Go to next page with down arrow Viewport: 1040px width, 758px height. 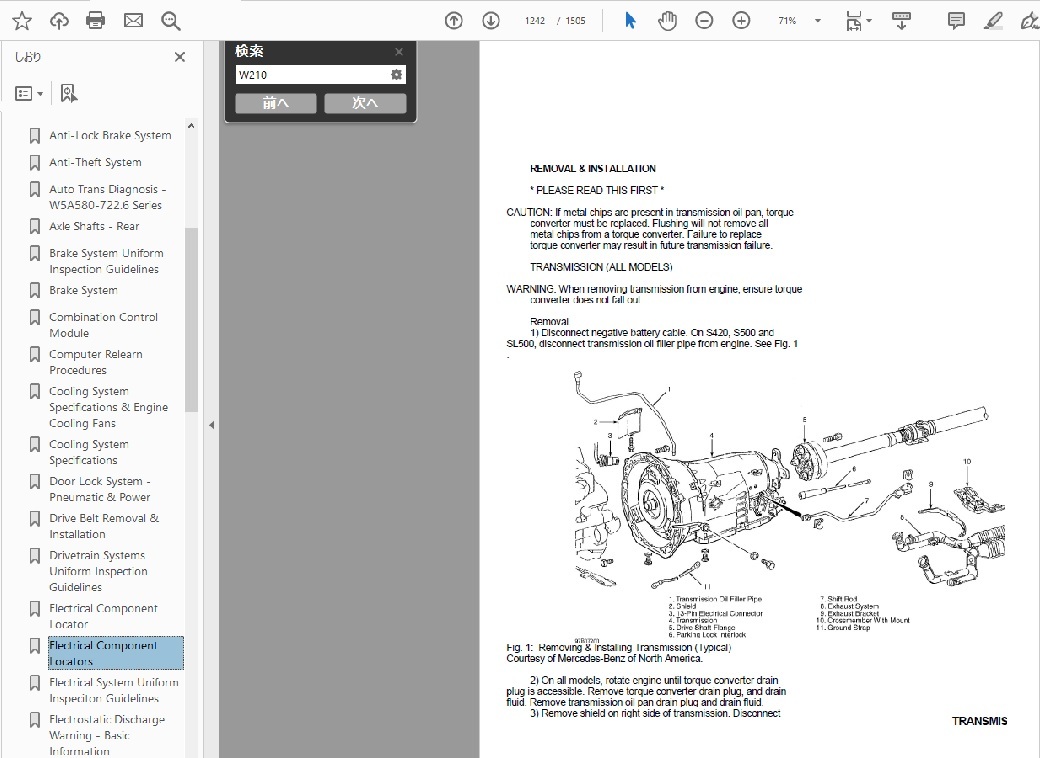[x=491, y=20]
